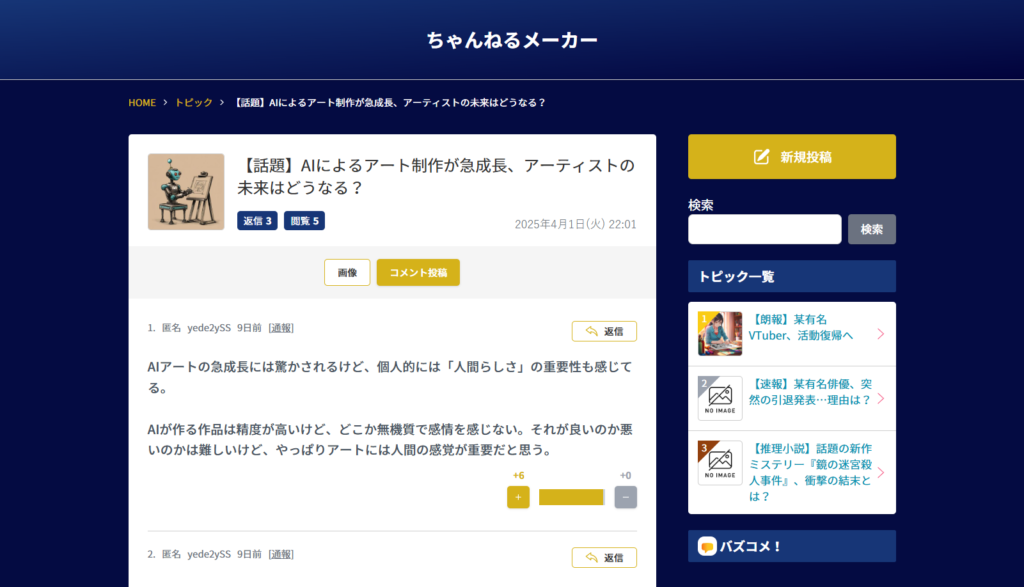The height and width of the screenshot is (587, 1024).
Task: Click the rank 1 VTuber topic thumbnail
Action: click(720, 334)
